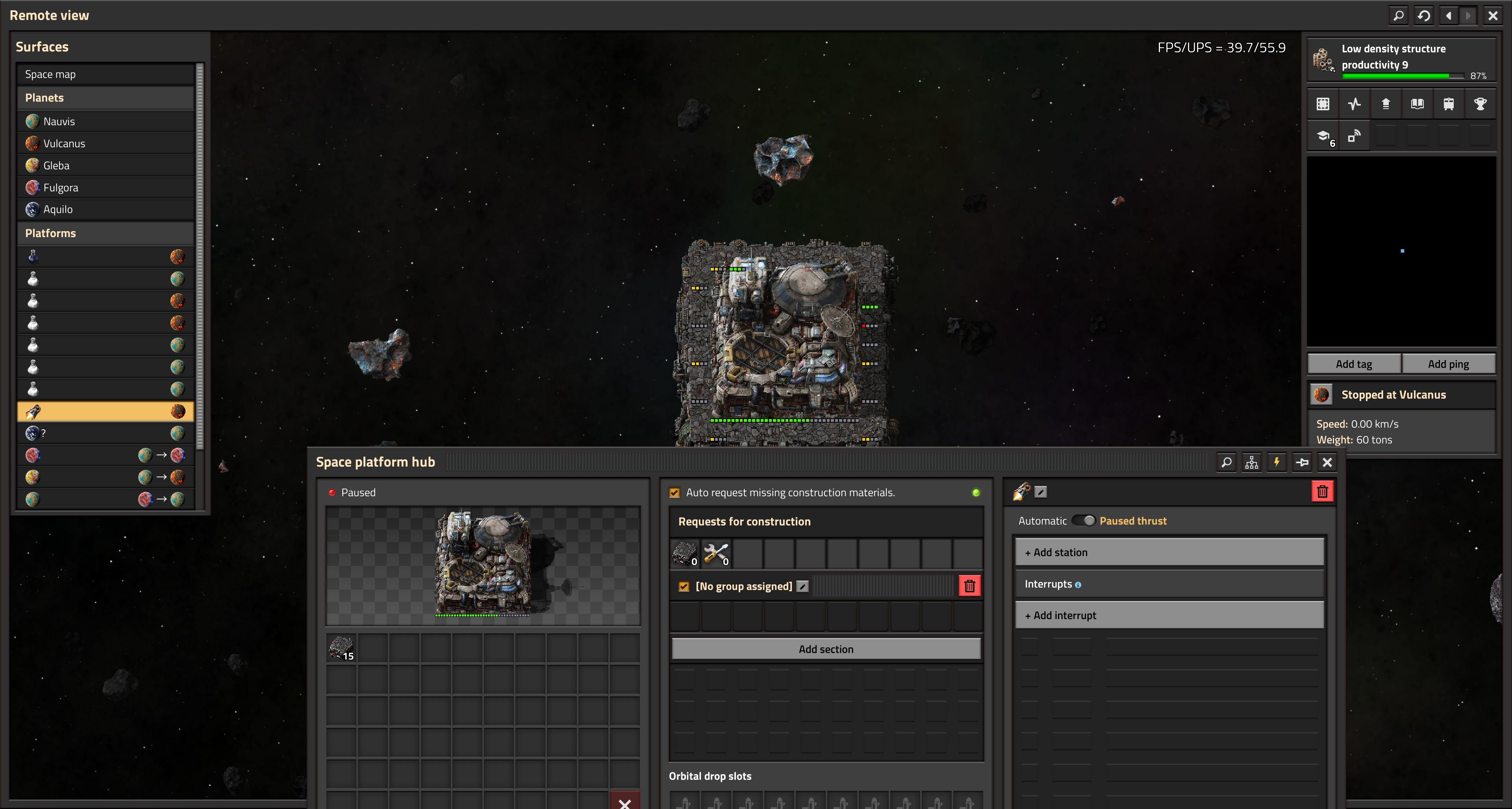Open achievements trophy icon
The height and width of the screenshot is (809, 1512).
coord(1480,104)
